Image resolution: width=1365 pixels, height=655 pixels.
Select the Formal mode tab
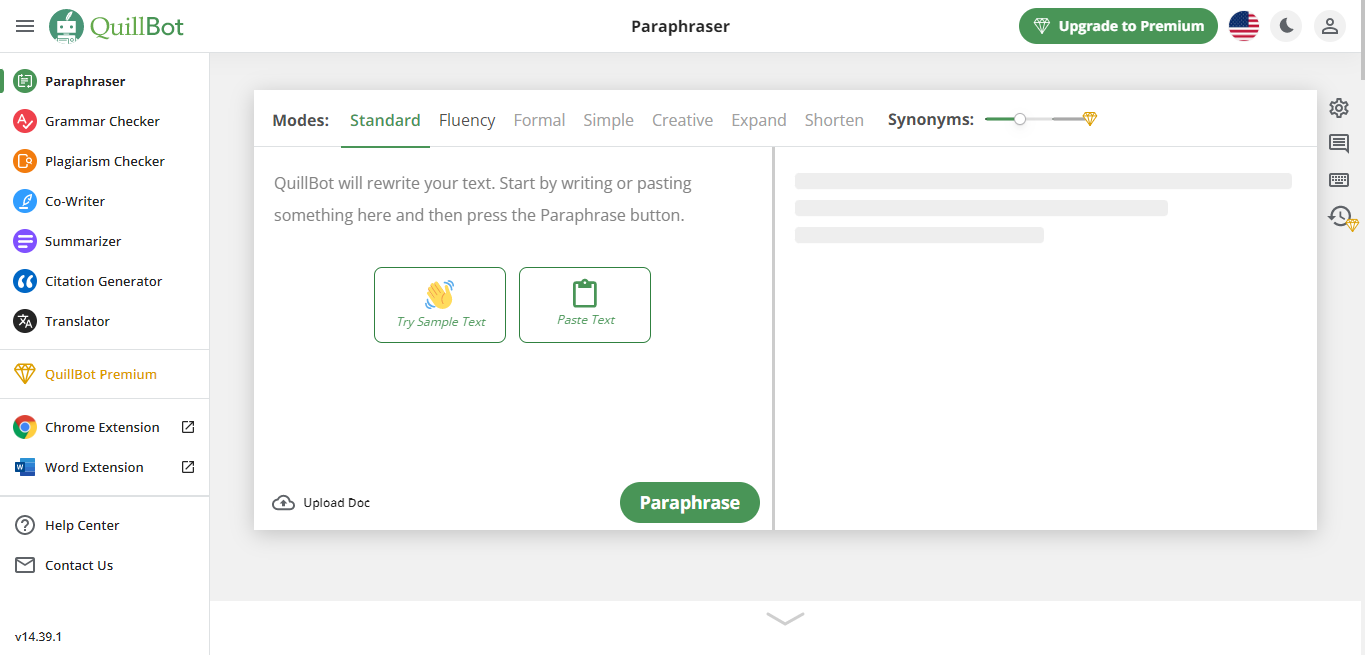[539, 120]
